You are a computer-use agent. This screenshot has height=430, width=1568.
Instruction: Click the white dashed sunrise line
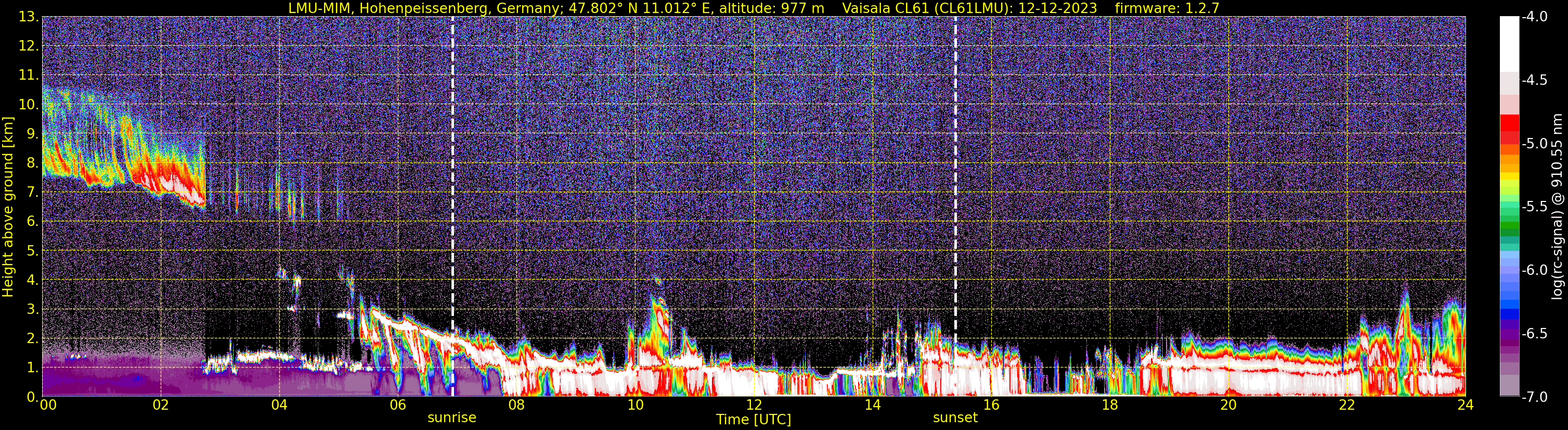point(453,206)
